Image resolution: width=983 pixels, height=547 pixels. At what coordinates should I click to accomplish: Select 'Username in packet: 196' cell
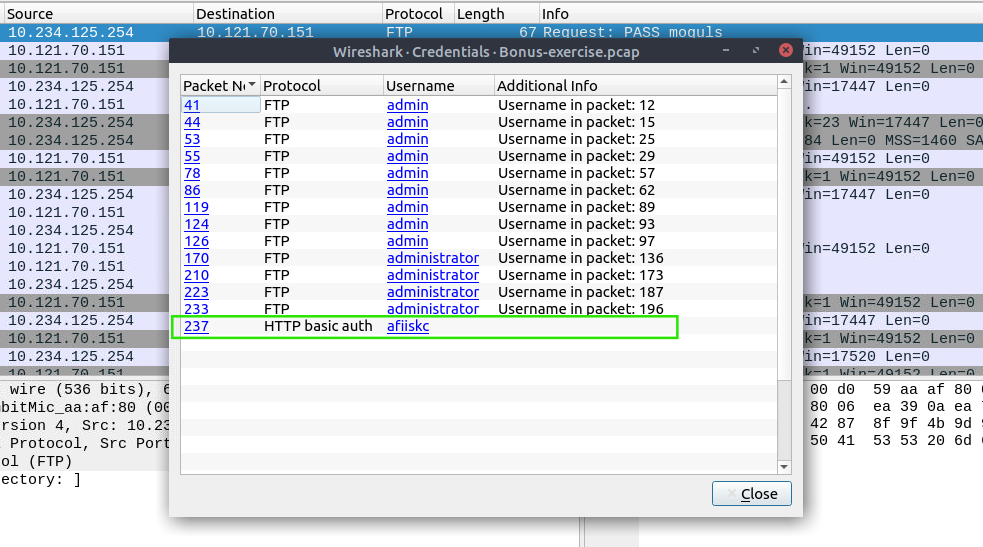581,308
